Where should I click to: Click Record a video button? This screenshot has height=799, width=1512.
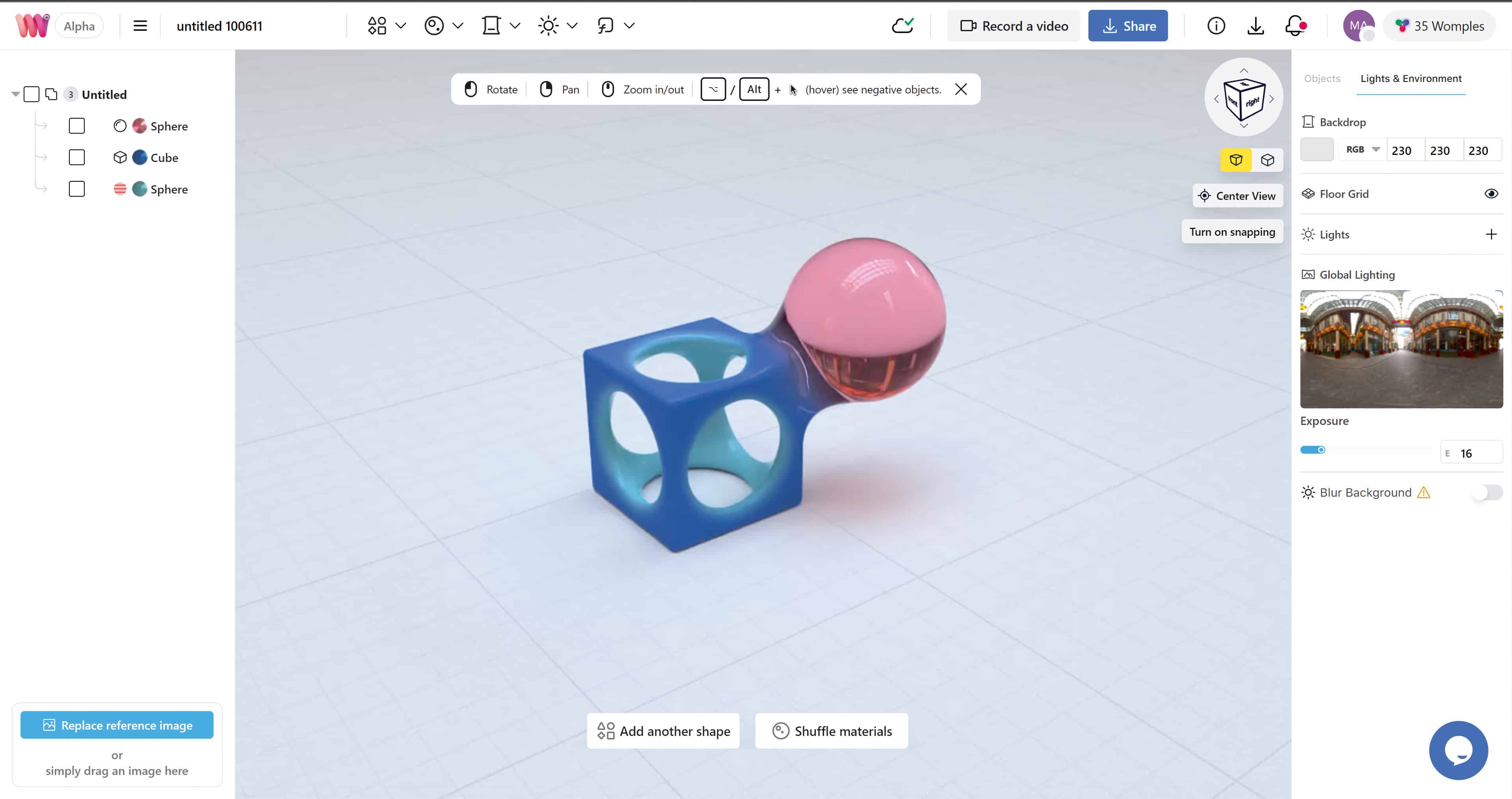(x=1014, y=26)
